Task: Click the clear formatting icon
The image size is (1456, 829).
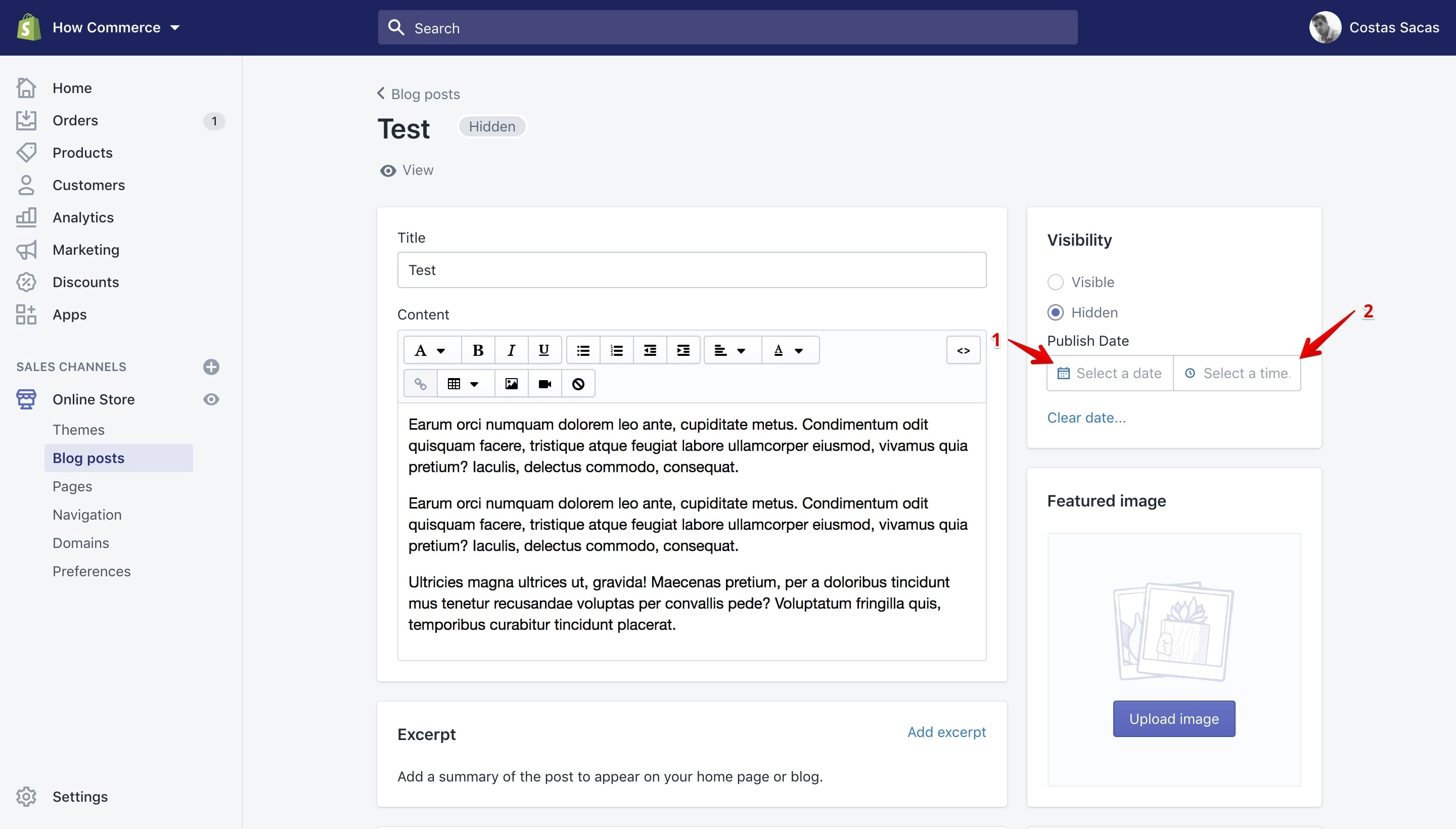Action: [578, 384]
